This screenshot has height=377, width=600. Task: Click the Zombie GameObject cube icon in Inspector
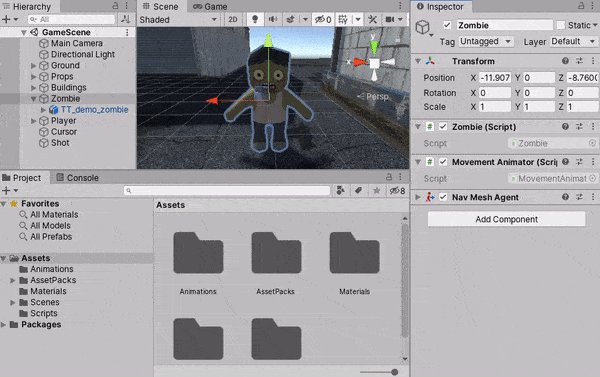pos(423,27)
